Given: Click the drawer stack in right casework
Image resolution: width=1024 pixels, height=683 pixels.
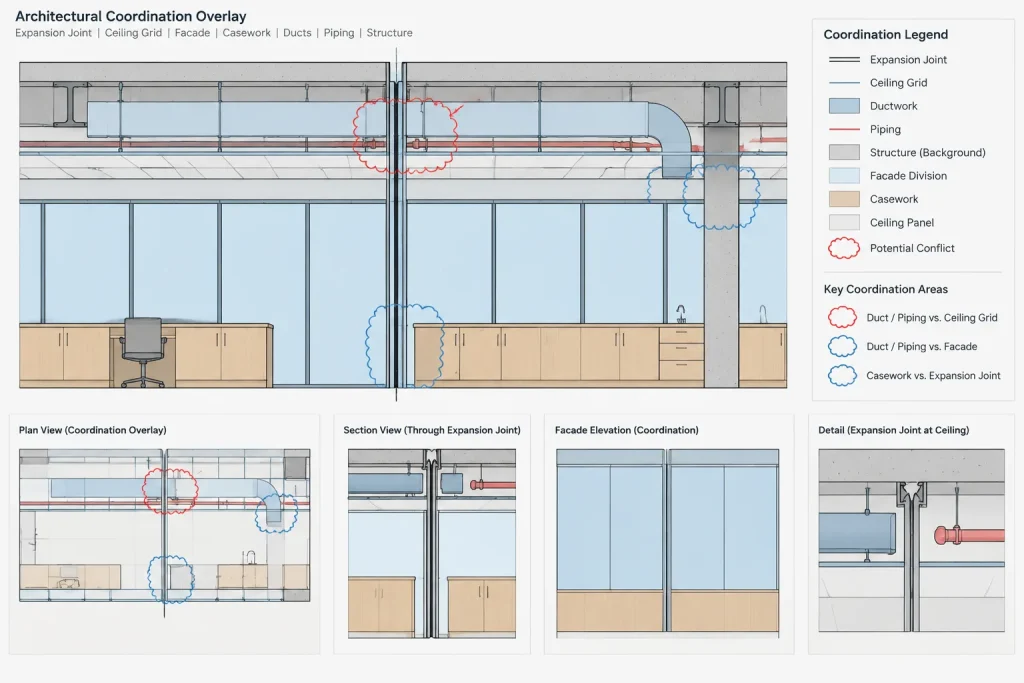Looking at the screenshot, I should (681, 353).
